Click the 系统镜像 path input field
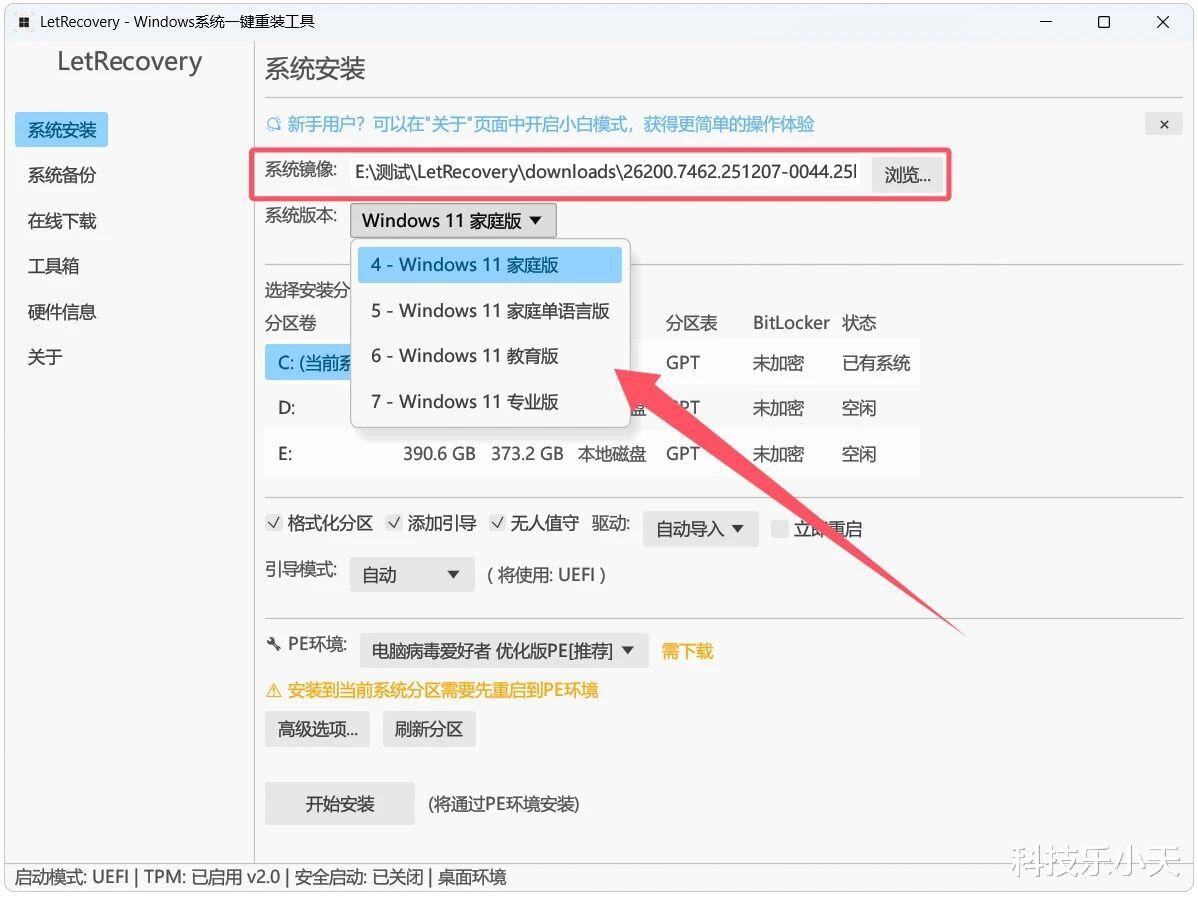The height and width of the screenshot is (900, 1198). (606, 172)
